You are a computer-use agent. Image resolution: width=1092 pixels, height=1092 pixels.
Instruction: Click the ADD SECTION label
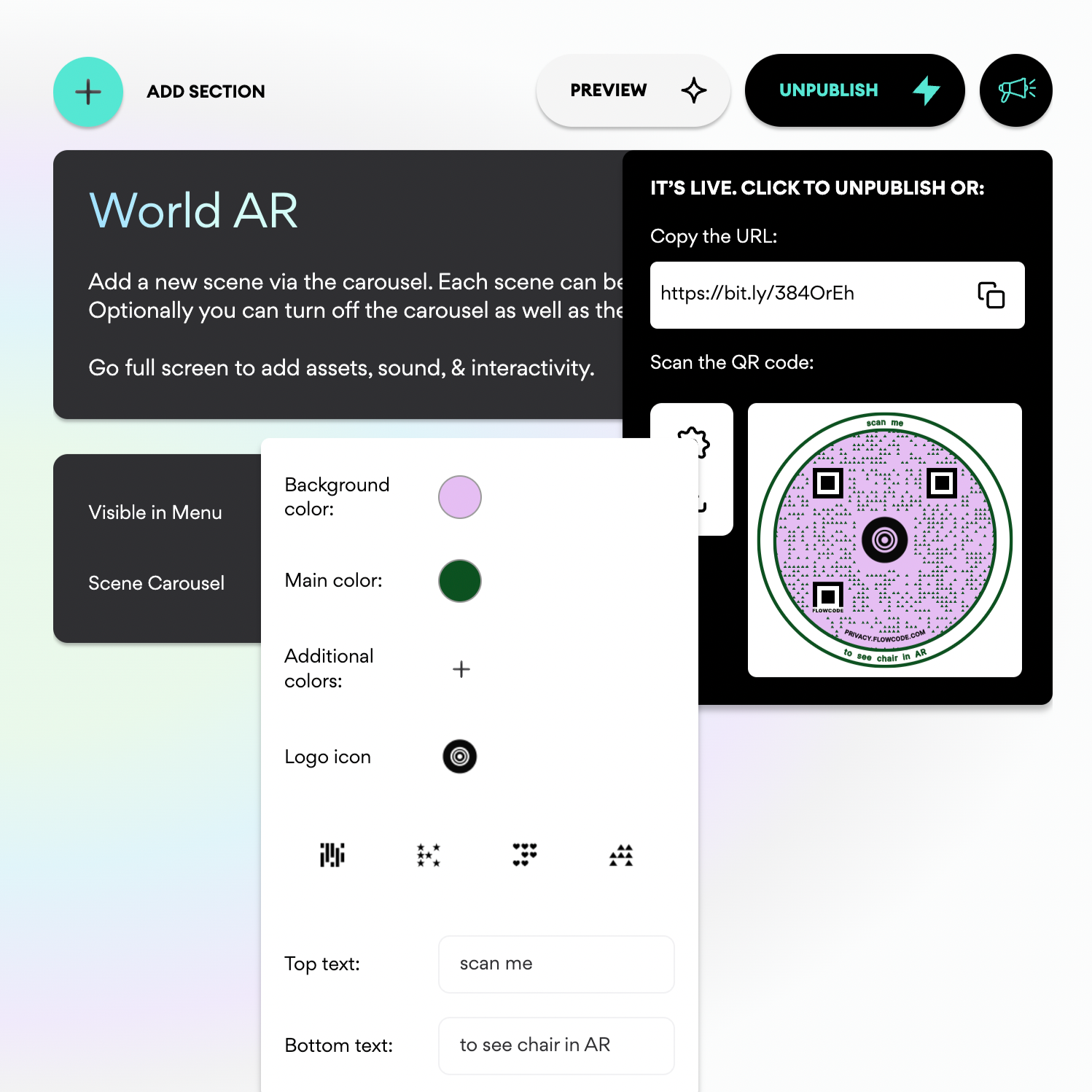pyautogui.click(x=206, y=92)
